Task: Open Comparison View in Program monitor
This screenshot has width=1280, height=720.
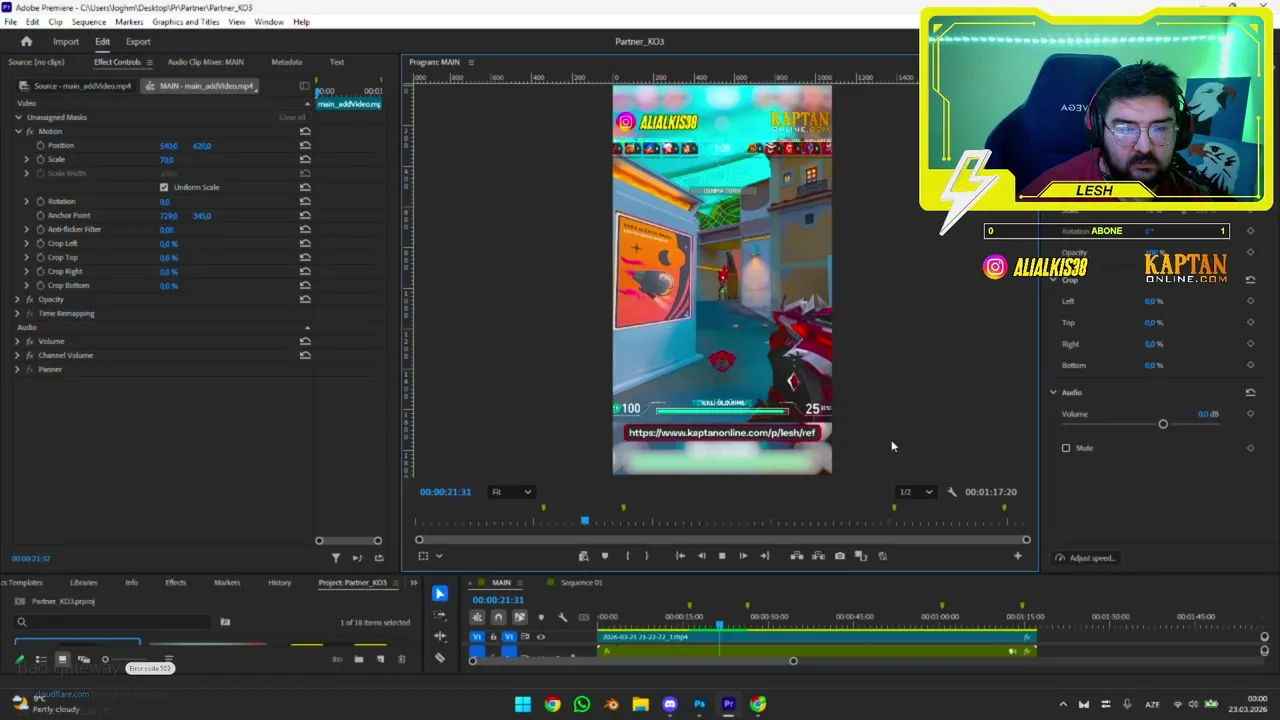Action: [x=861, y=556]
